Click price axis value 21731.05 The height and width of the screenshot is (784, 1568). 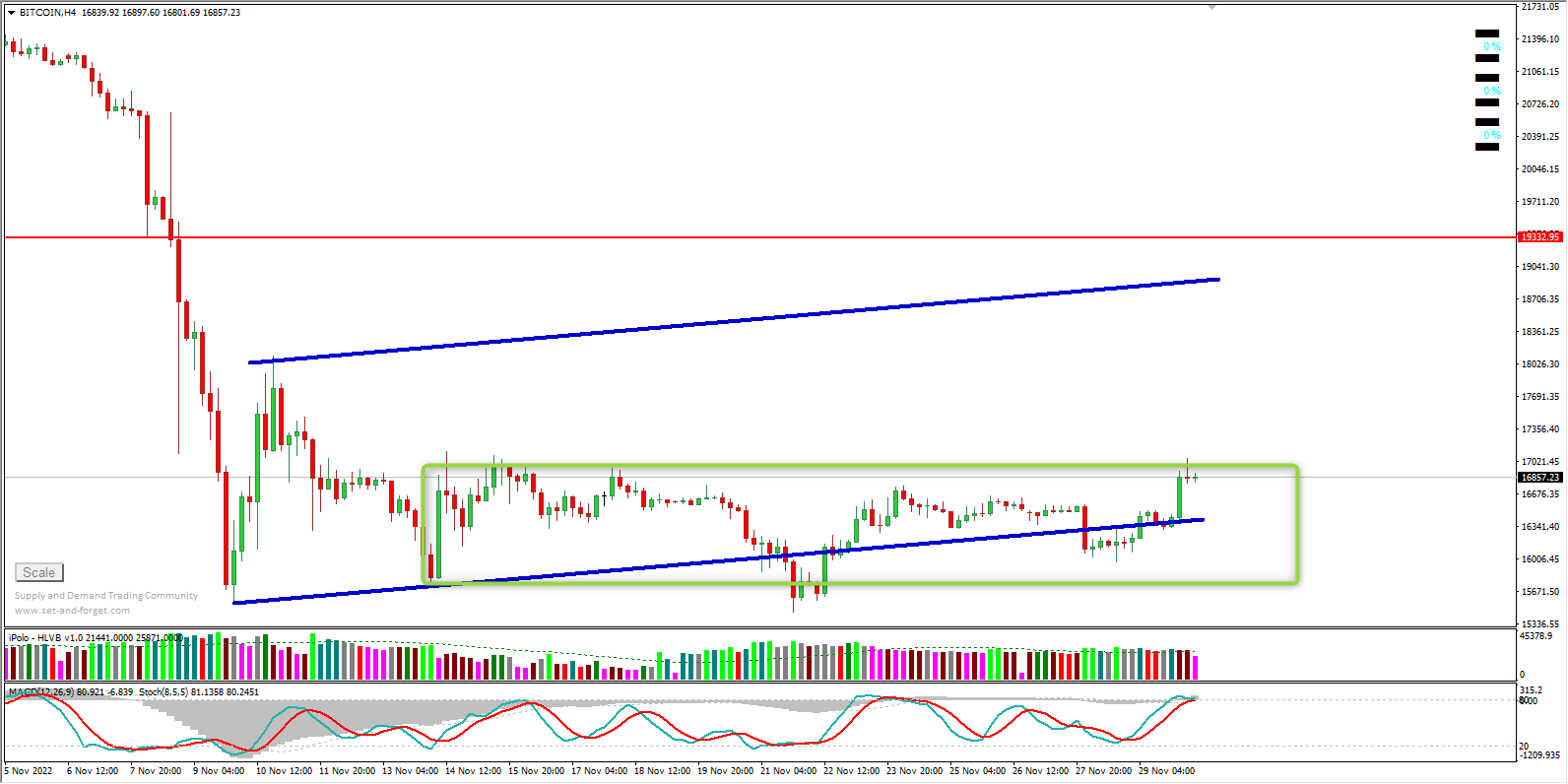[1540, 7]
